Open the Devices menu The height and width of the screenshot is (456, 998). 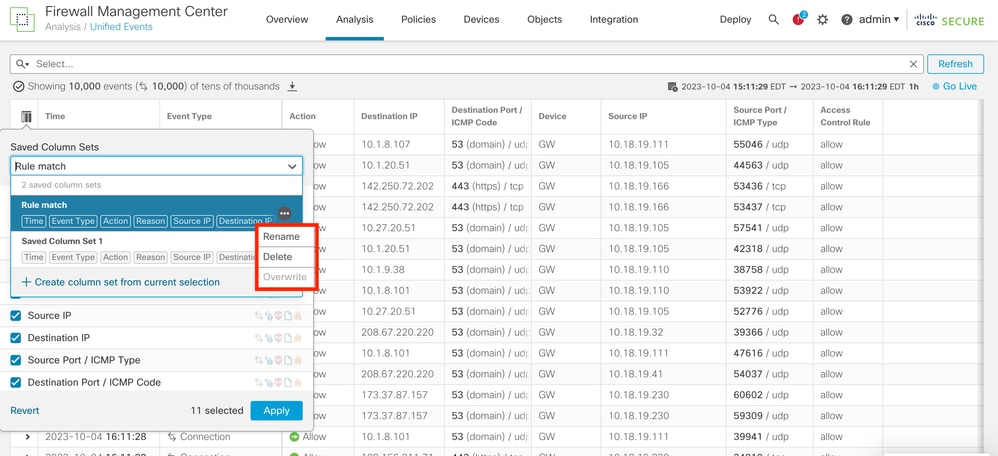(481, 20)
